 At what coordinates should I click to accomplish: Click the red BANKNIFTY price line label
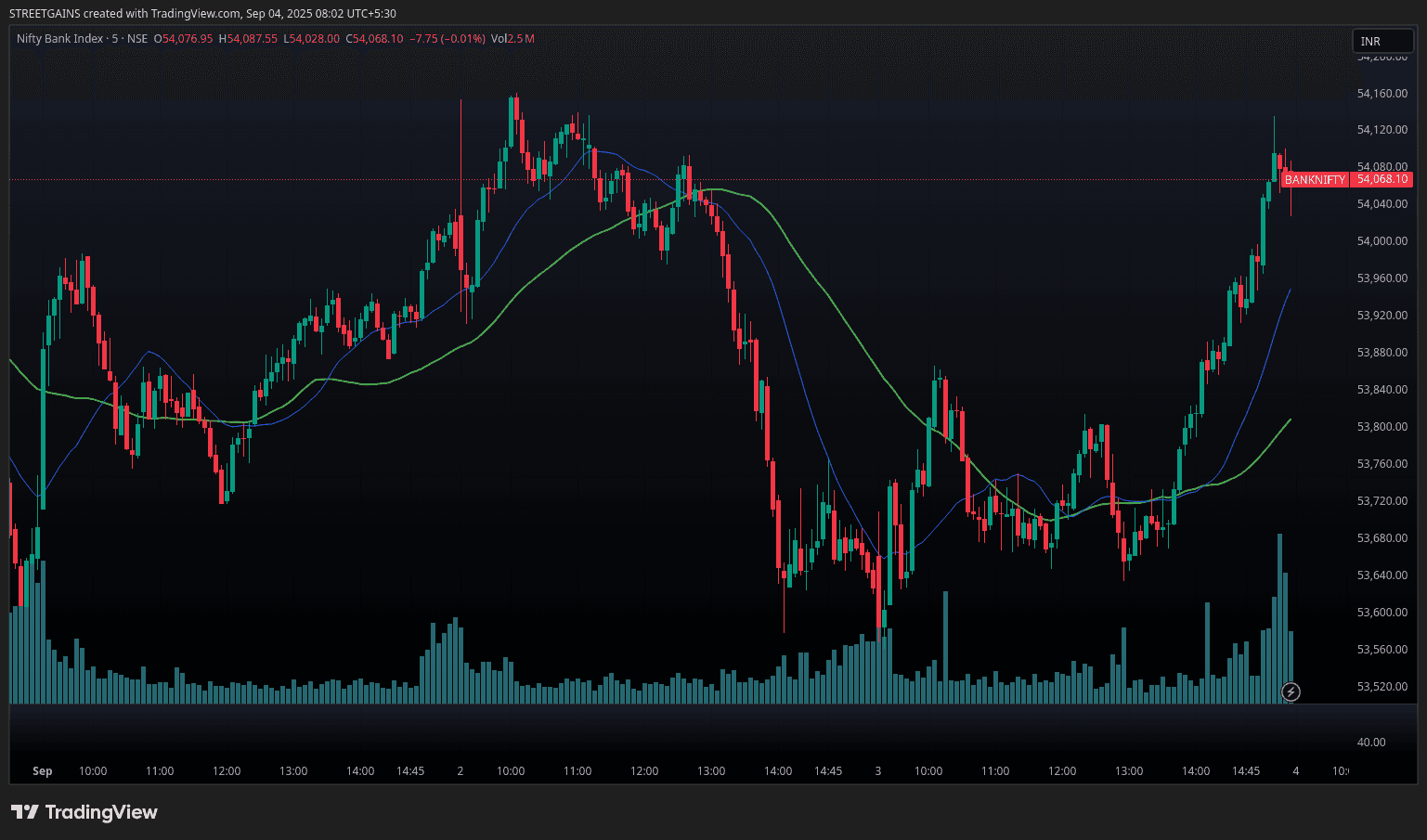[1314, 180]
